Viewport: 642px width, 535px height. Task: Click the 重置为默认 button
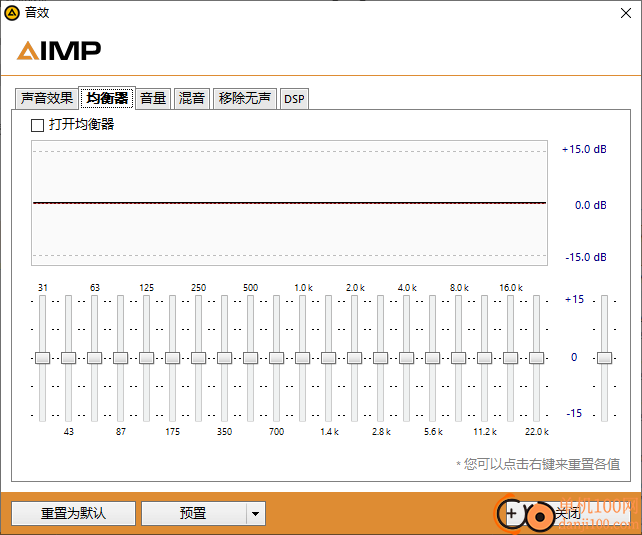pos(73,513)
